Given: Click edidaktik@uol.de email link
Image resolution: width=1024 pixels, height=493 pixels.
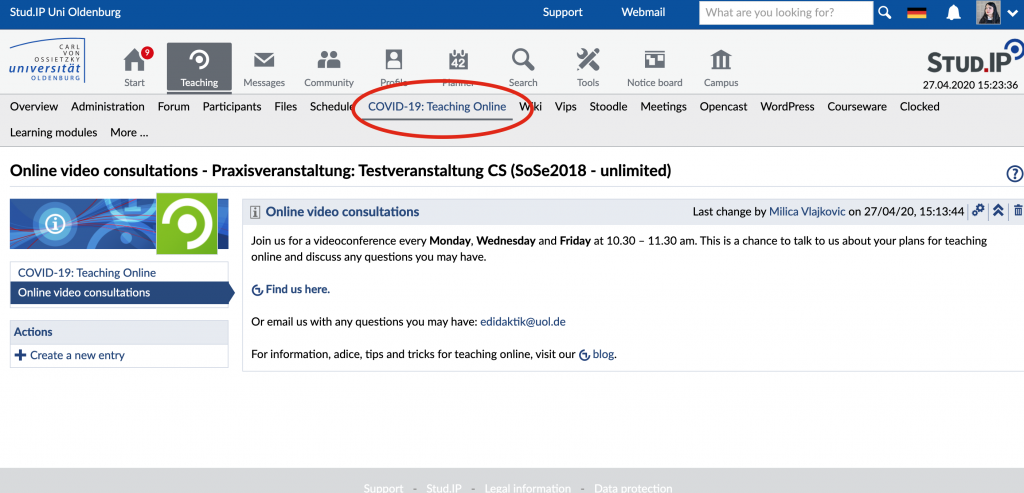Looking at the screenshot, I should [x=523, y=322].
